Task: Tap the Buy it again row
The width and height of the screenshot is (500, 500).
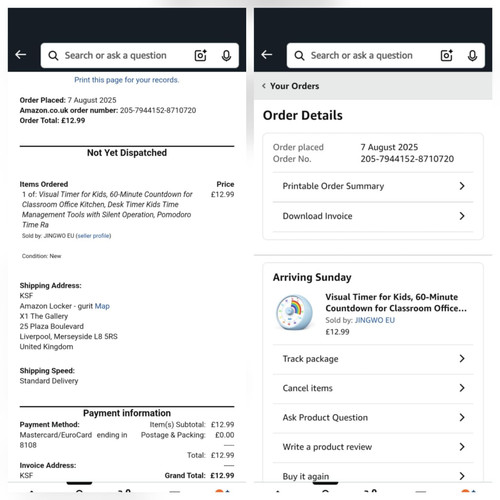Action: coord(373,473)
